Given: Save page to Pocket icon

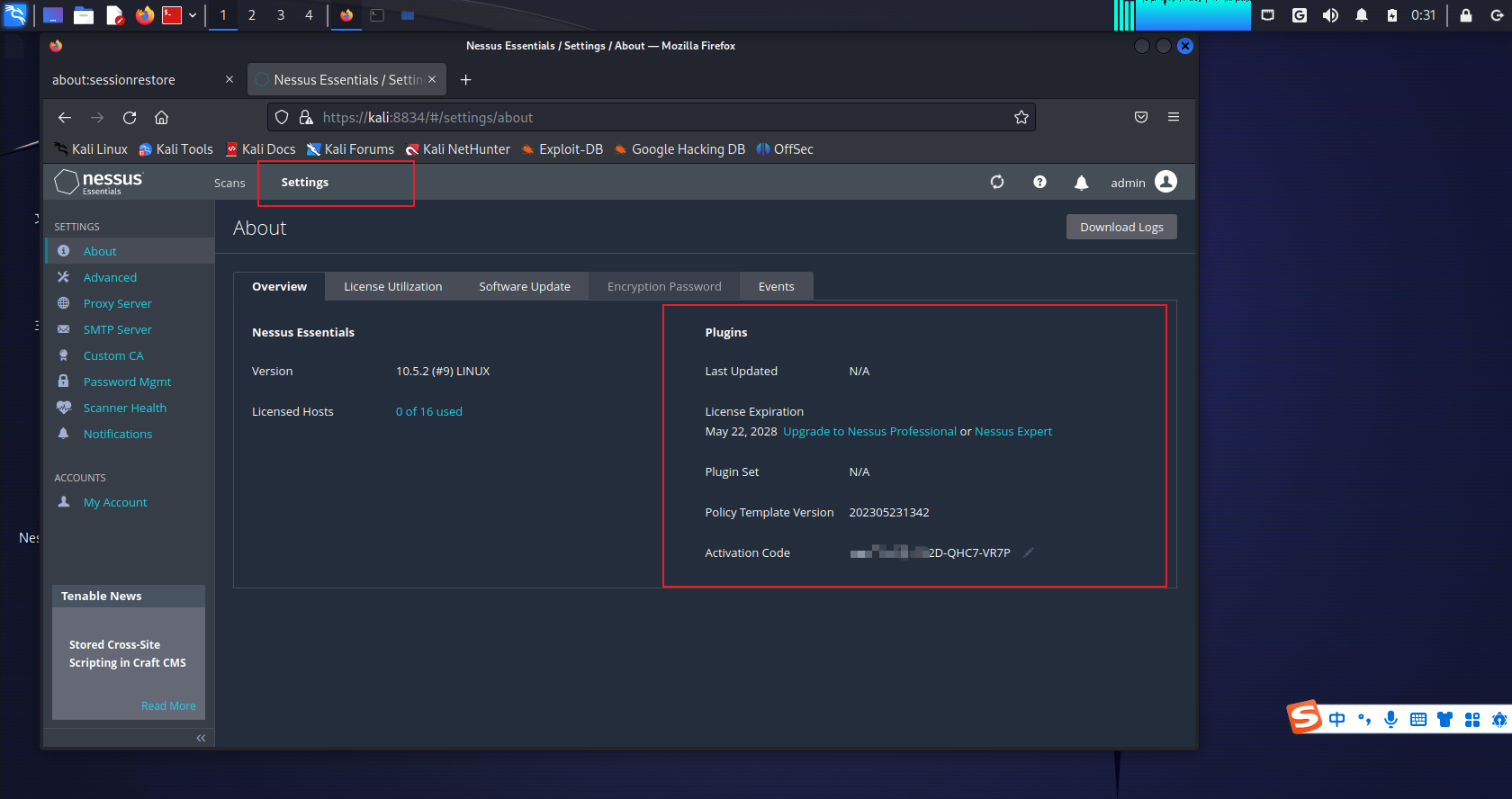Looking at the screenshot, I should point(1141,117).
